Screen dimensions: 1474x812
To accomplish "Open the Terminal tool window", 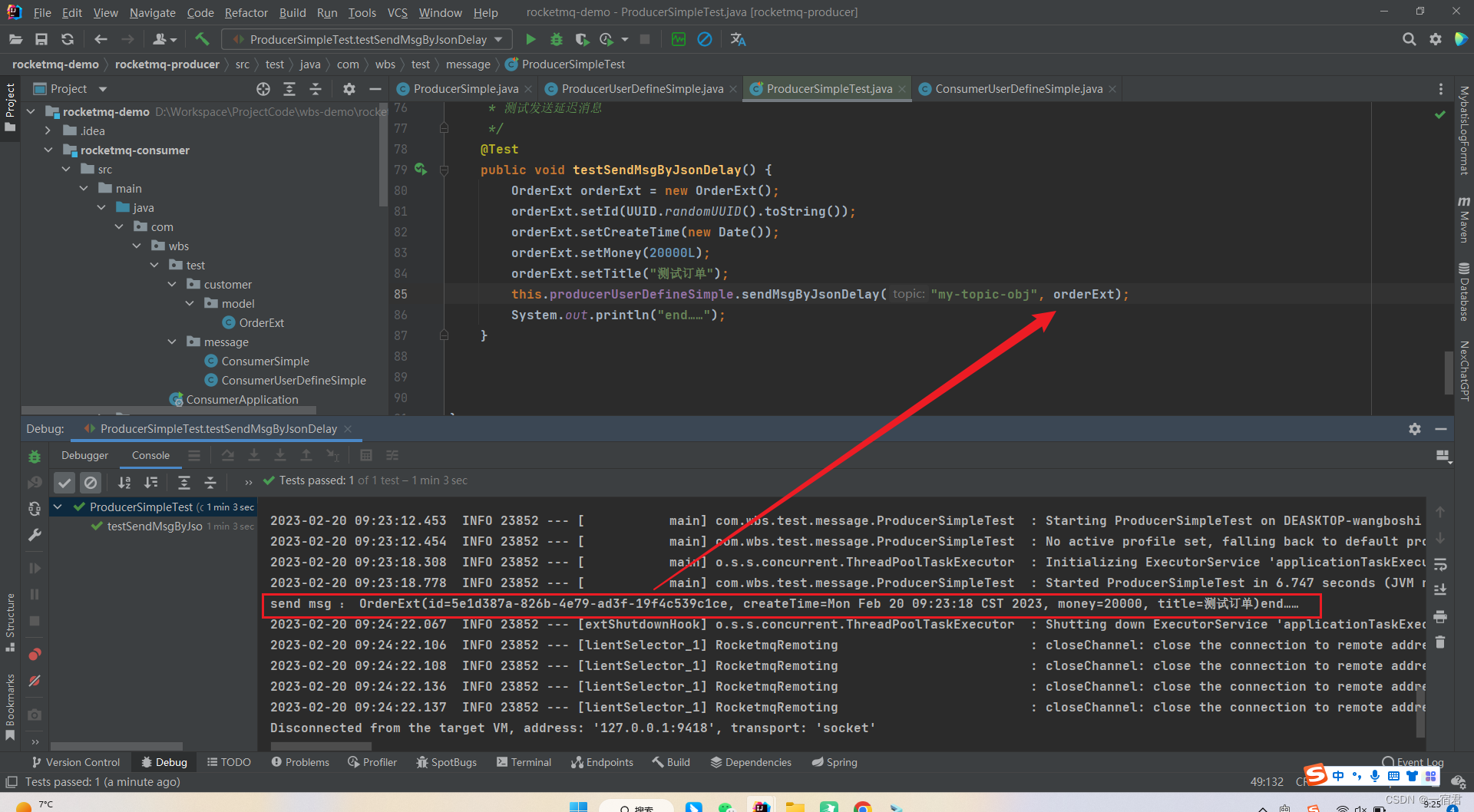I will [524, 762].
